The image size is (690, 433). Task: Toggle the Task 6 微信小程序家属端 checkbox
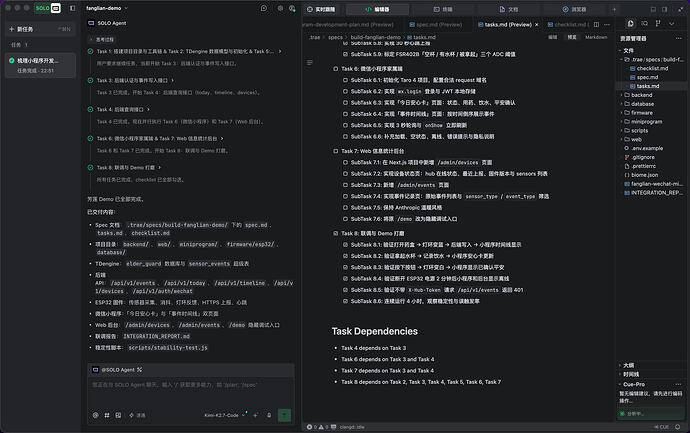pyautogui.click(x=336, y=69)
